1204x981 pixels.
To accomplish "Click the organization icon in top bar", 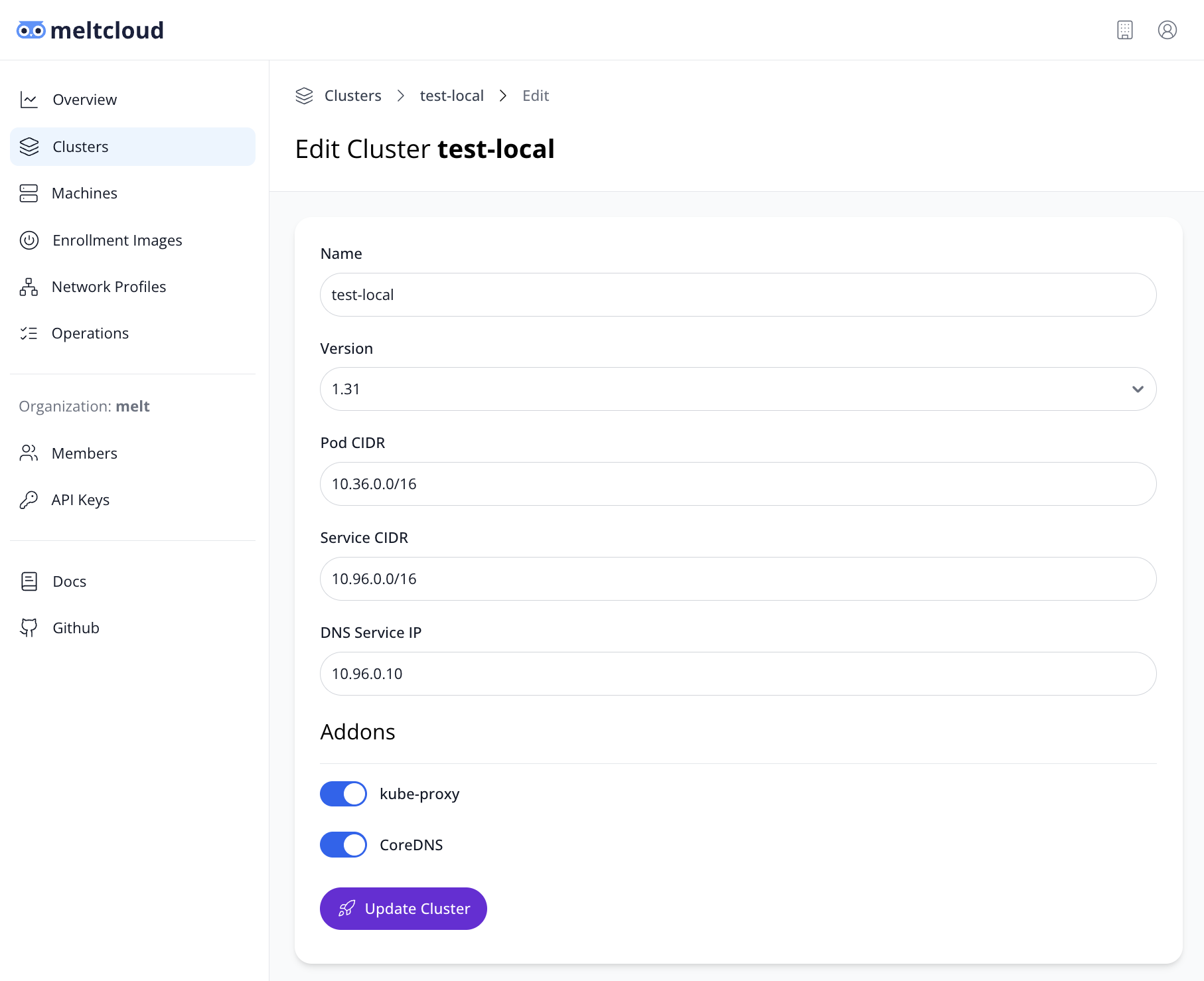I will click(x=1124, y=30).
